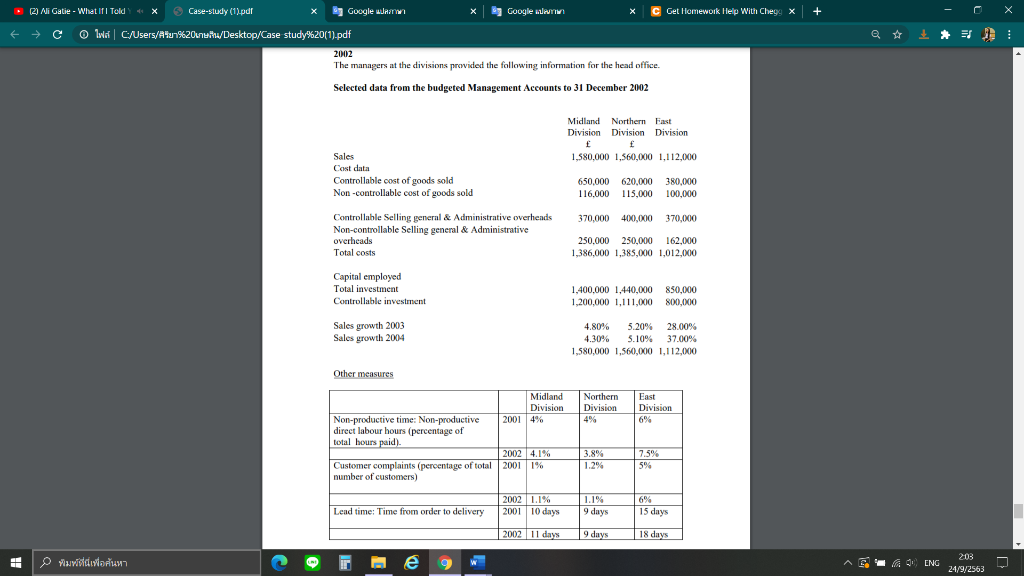This screenshot has width=1024, height=576.
Task: Open the Downloads icon in Chrome toolbar
Action: (x=923, y=33)
